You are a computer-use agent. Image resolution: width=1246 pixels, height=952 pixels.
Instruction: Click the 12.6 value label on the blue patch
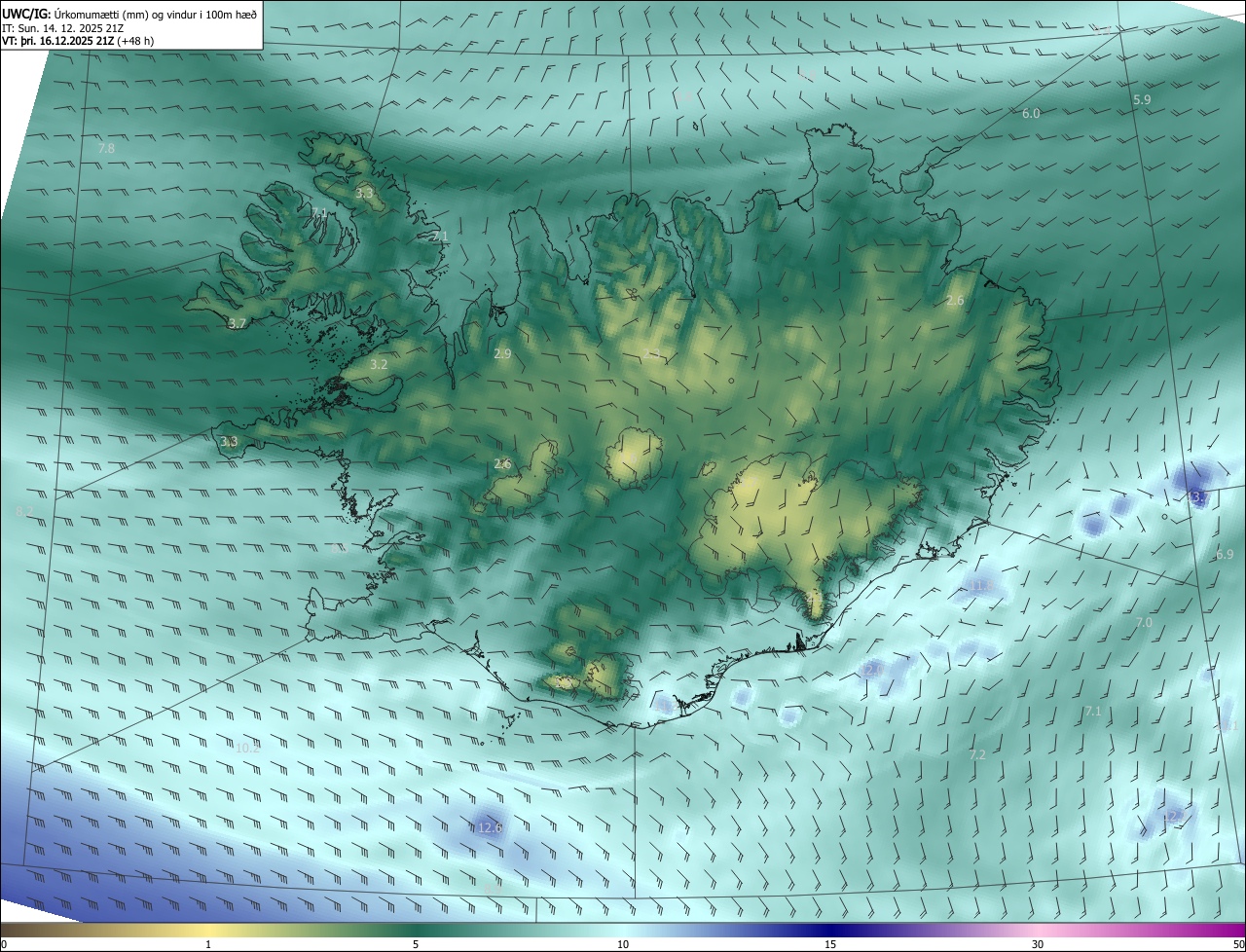point(490,828)
